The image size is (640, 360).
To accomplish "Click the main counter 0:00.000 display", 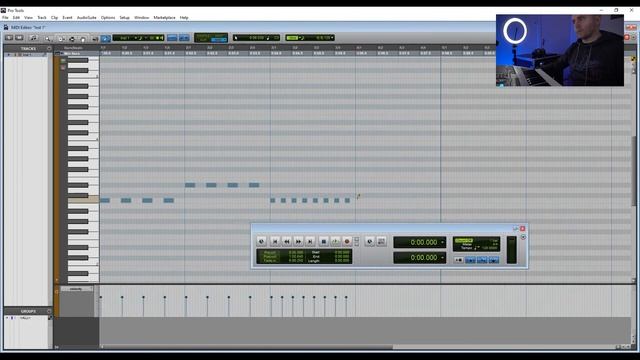I will coord(420,242).
